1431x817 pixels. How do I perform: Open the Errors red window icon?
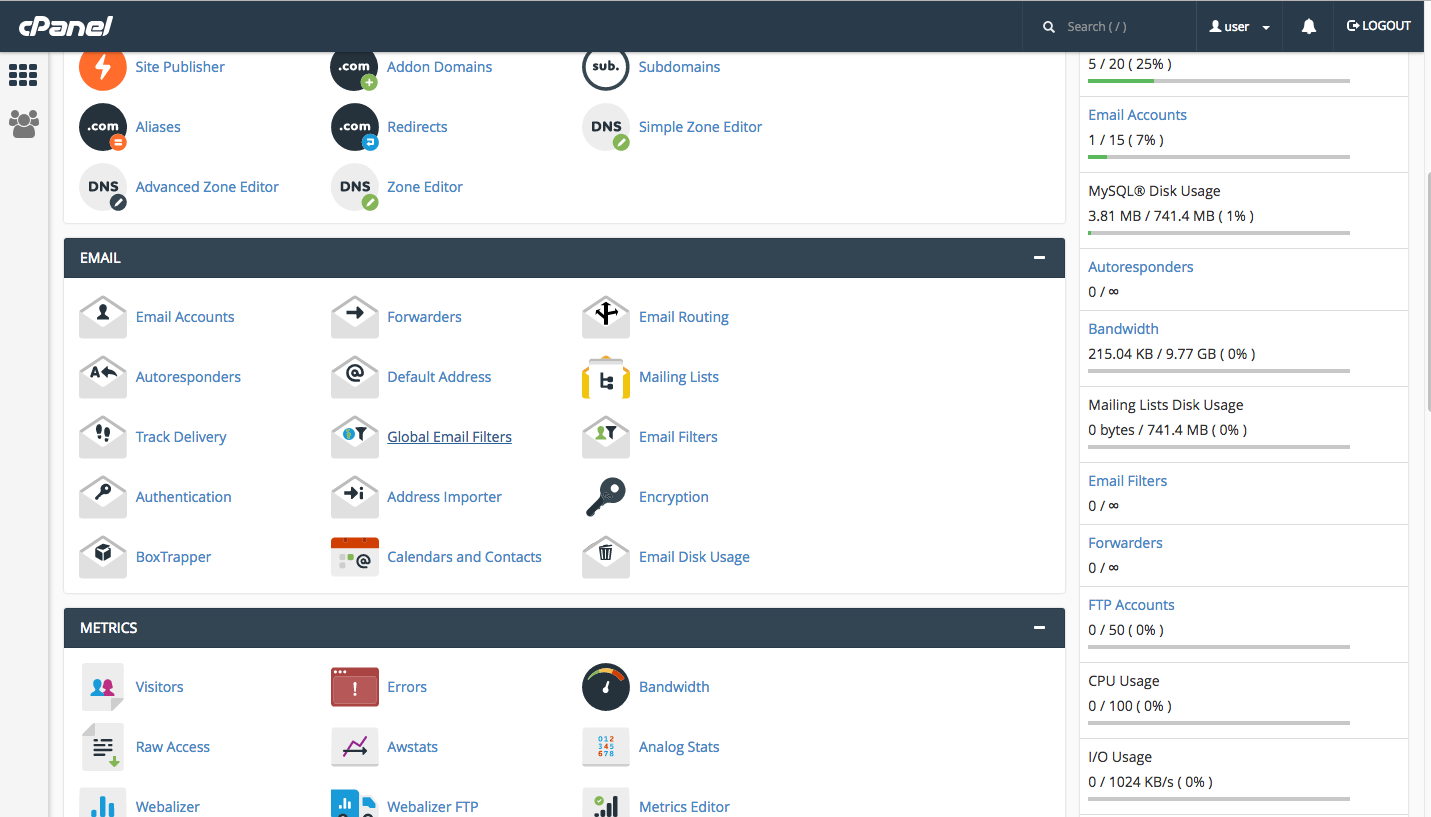point(354,687)
